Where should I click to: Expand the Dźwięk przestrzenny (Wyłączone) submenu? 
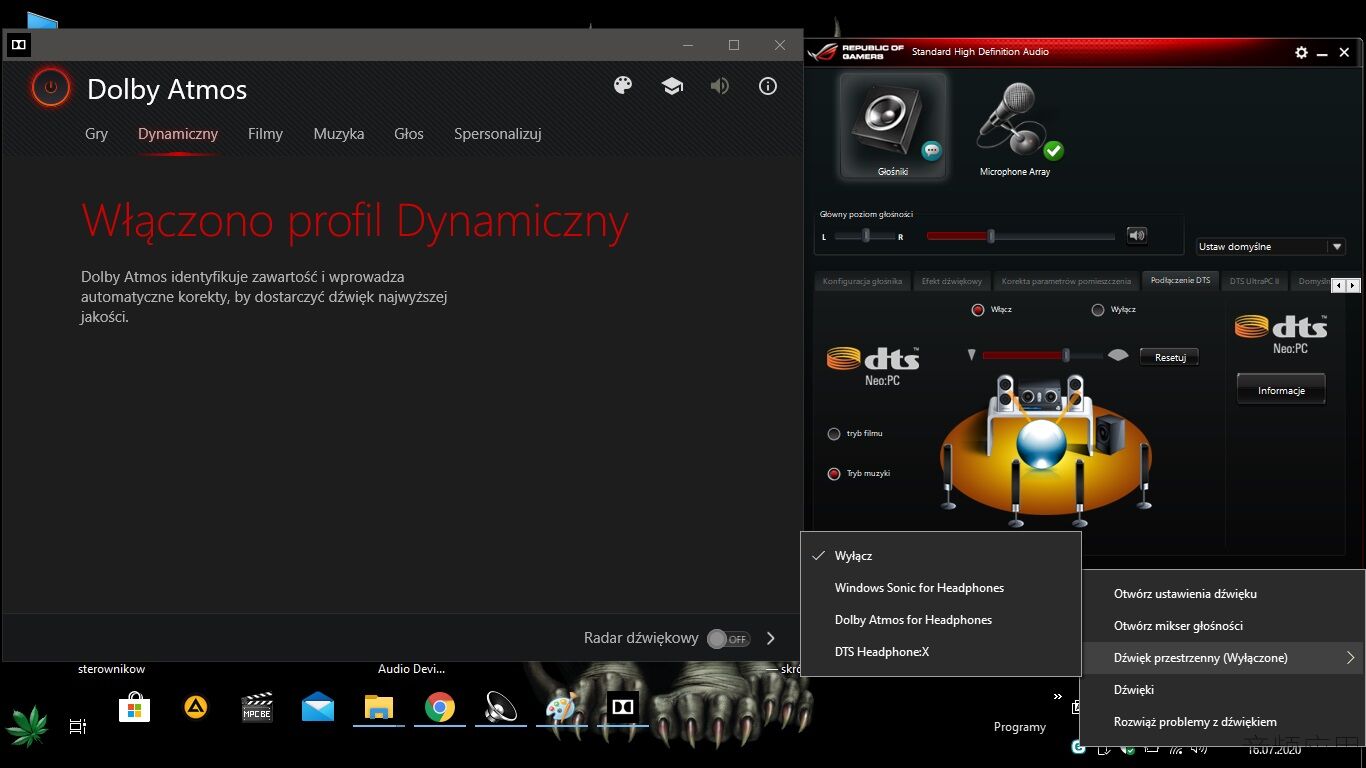click(1223, 658)
